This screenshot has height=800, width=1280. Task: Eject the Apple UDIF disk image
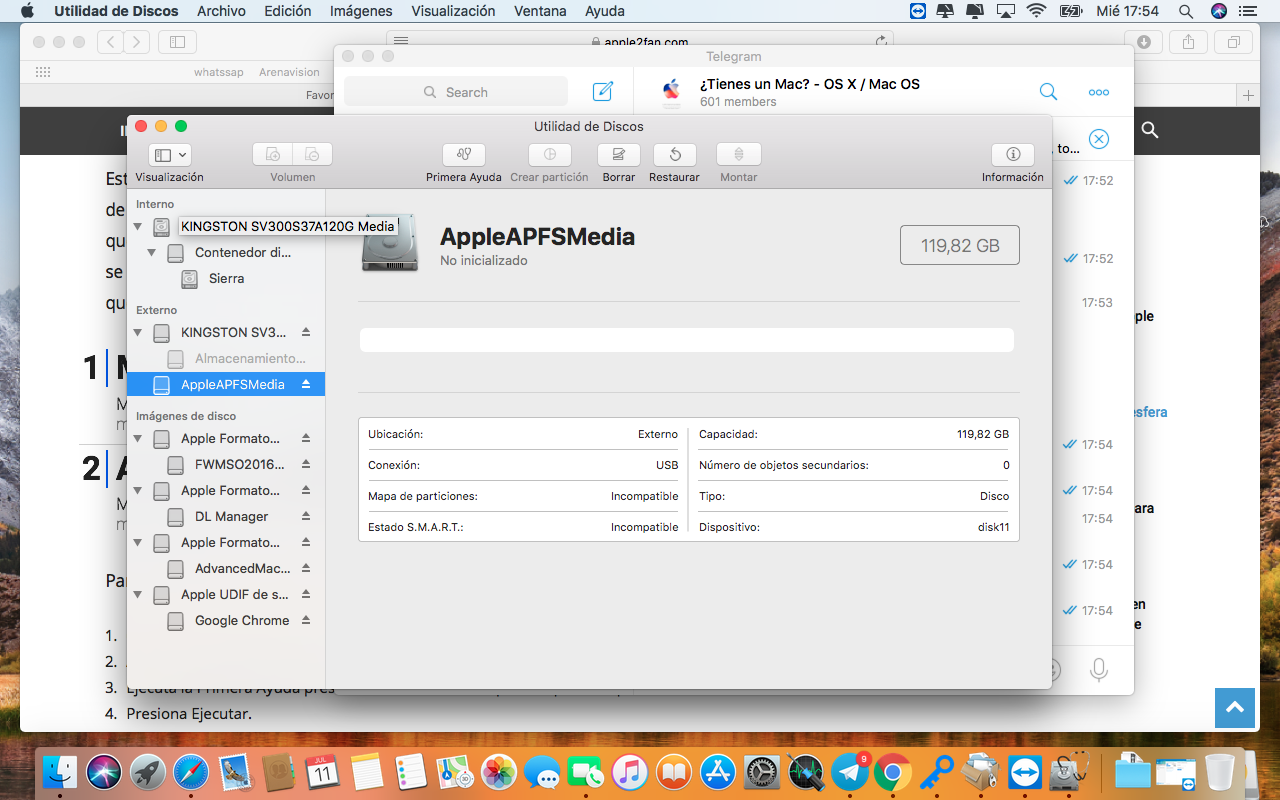click(x=306, y=594)
